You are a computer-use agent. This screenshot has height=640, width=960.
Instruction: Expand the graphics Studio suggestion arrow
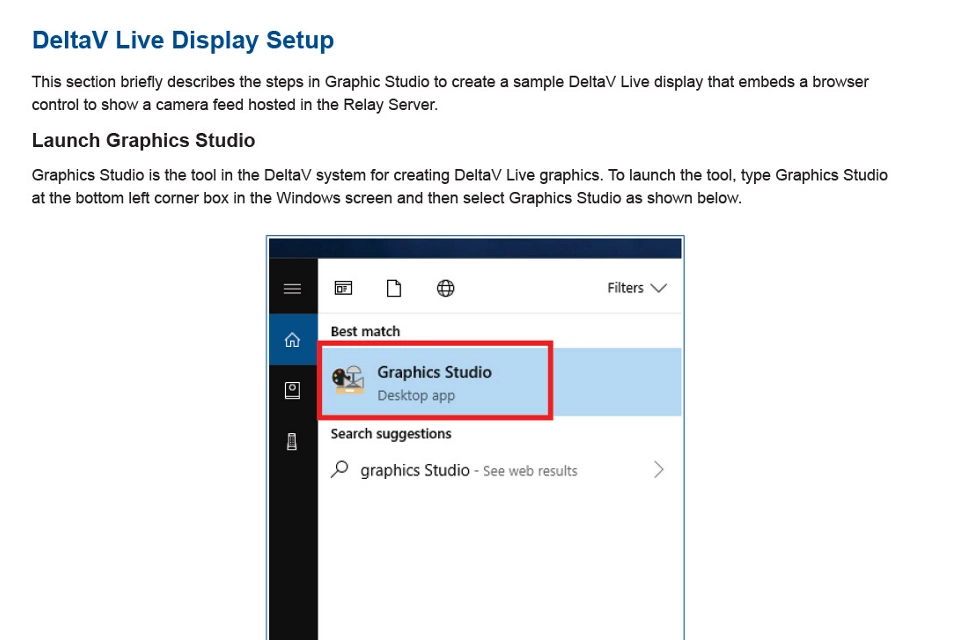pos(658,469)
